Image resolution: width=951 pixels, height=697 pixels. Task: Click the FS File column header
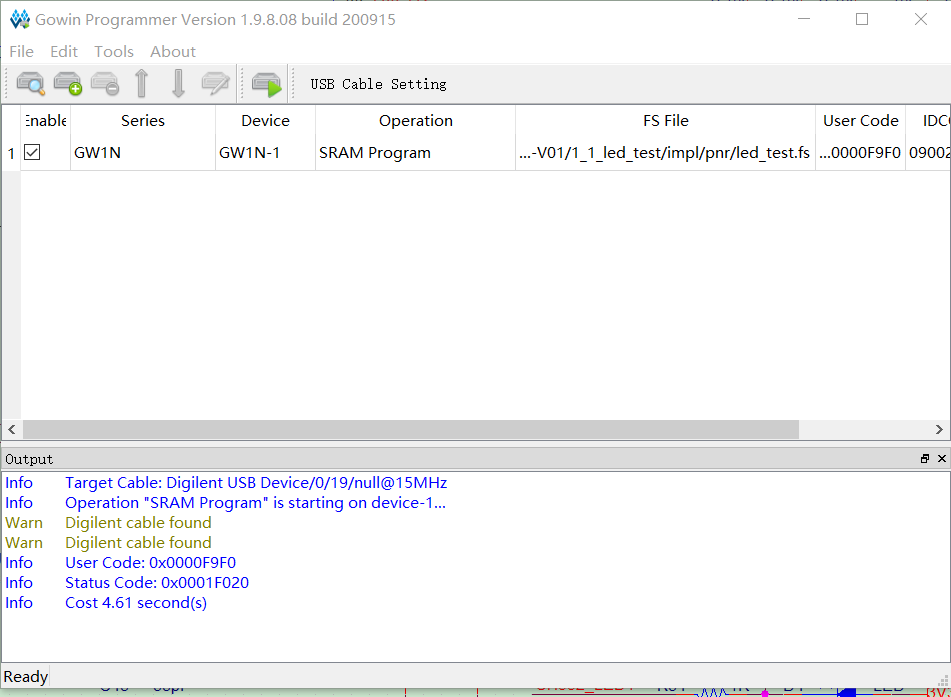tap(665, 120)
